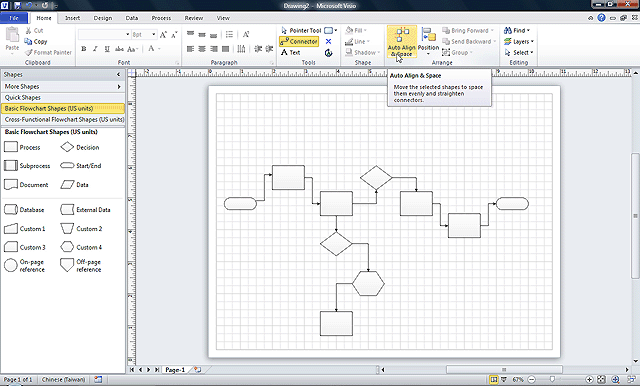Toggle Underline formatting
This screenshot has width=640, height=386.
point(107,49)
